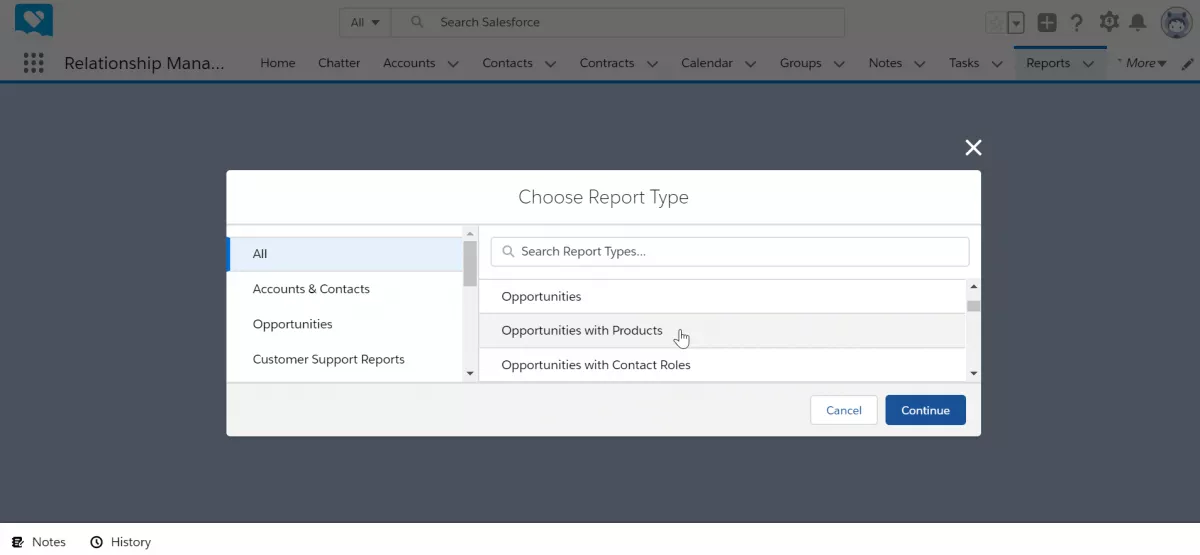The height and width of the screenshot is (555, 1200).
Task: Close the Choose Report Type dialog
Action: point(973,148)
